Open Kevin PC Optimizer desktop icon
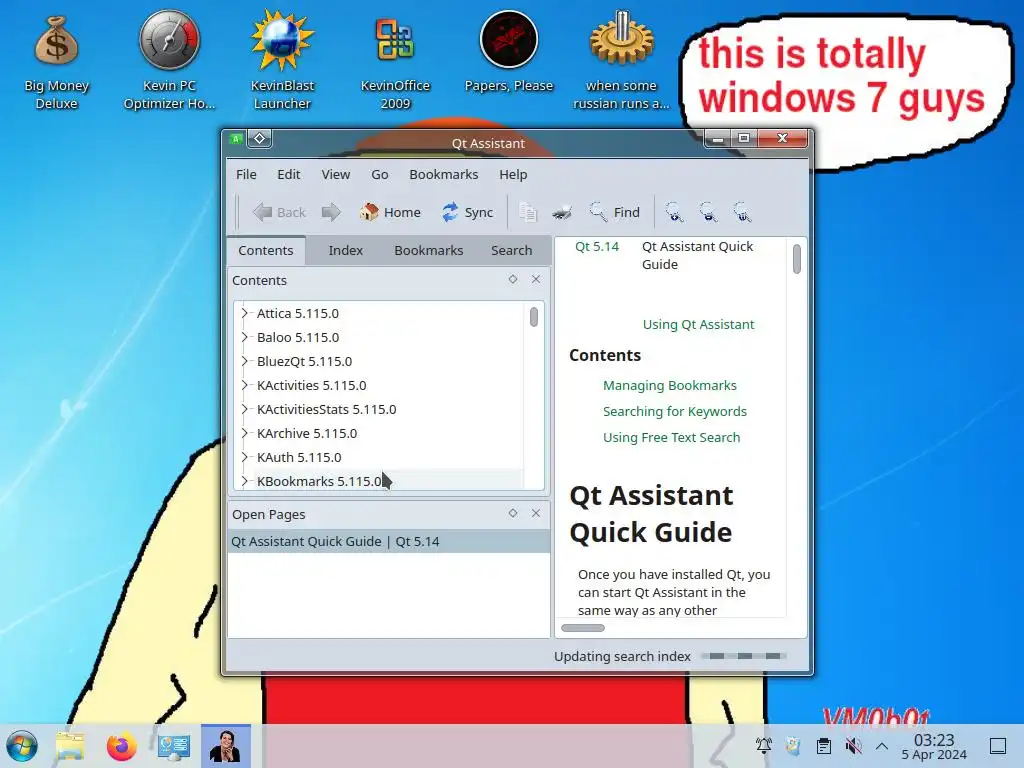The image size is (1024, 768). 169,60
